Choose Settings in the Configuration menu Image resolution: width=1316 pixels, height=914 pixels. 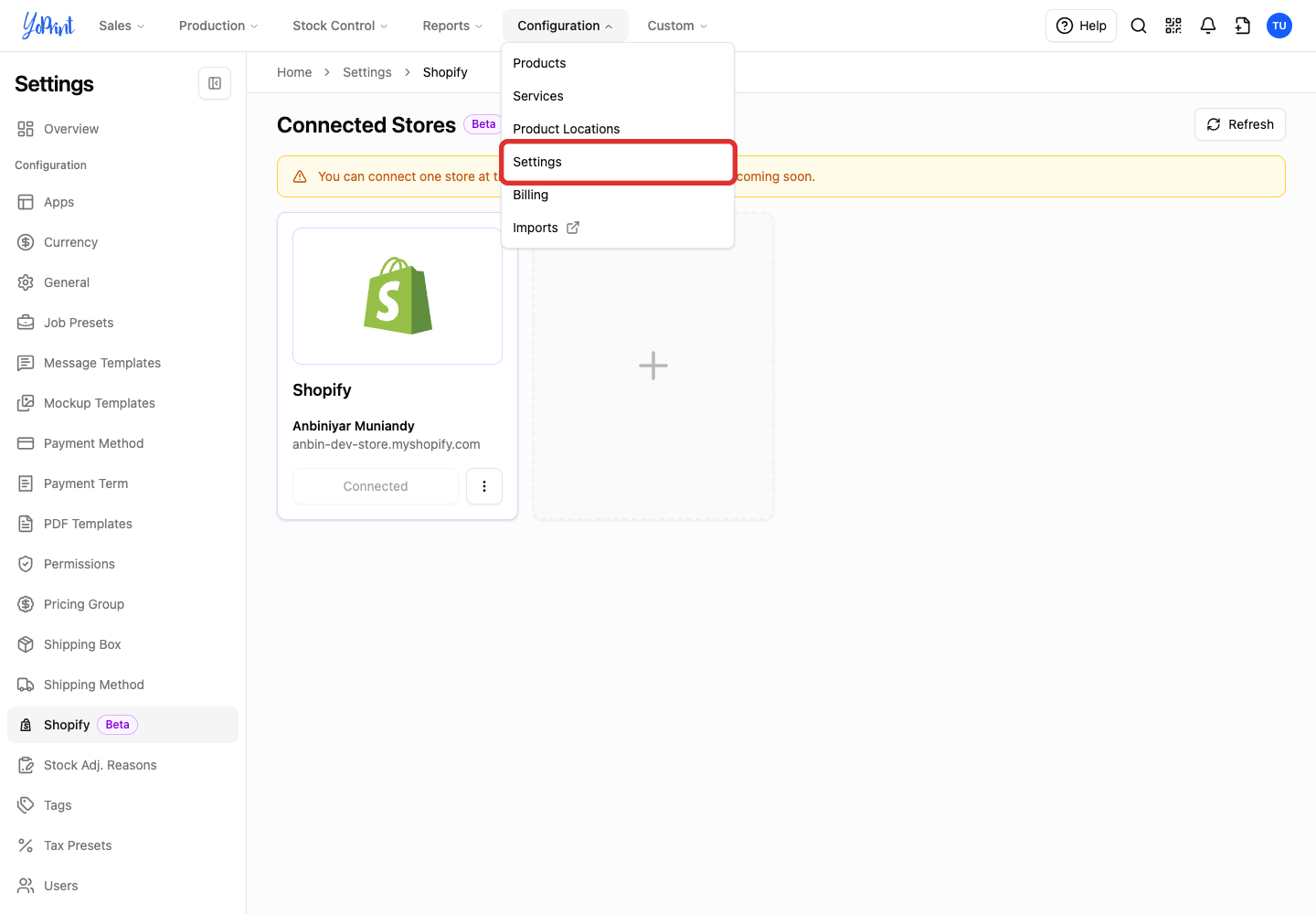pyautogui.click(x=618, y=162)
